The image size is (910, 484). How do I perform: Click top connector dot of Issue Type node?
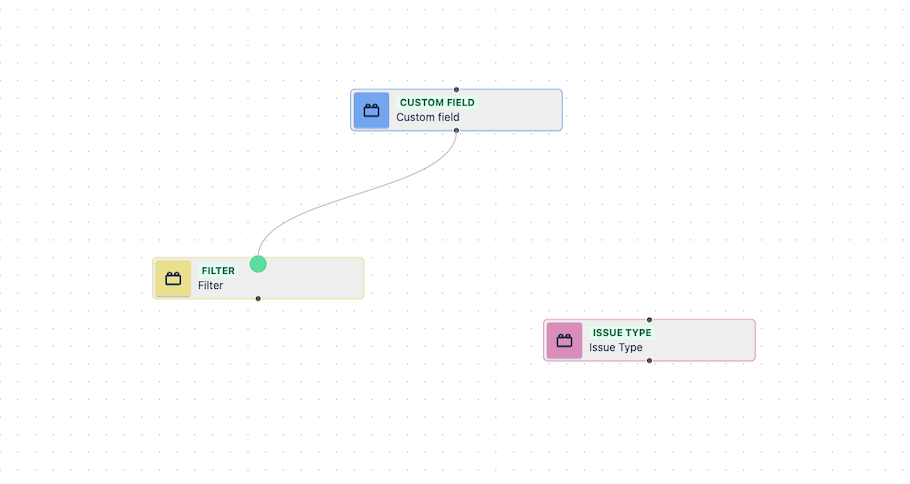649,320
